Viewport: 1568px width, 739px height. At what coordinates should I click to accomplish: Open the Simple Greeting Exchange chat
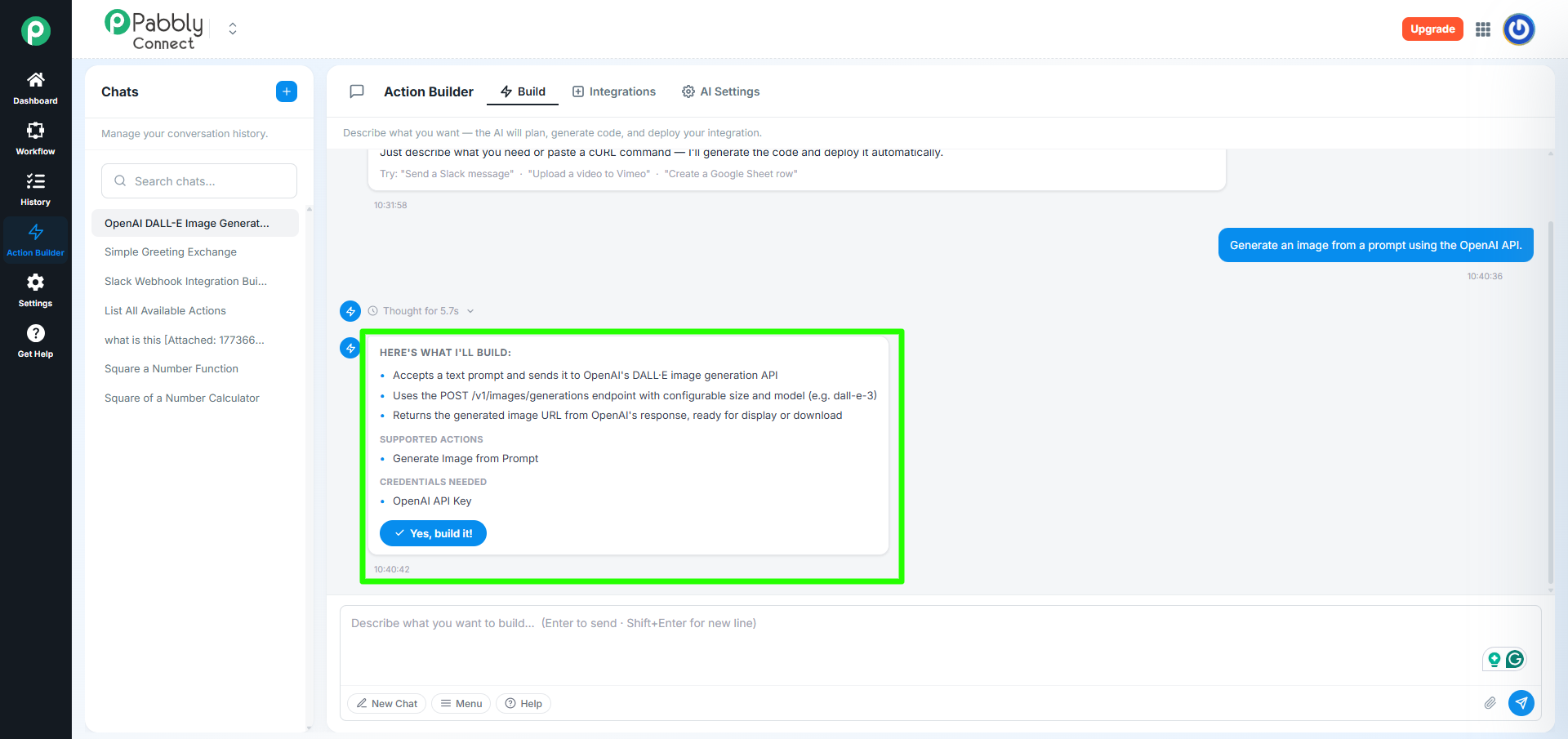195,252
